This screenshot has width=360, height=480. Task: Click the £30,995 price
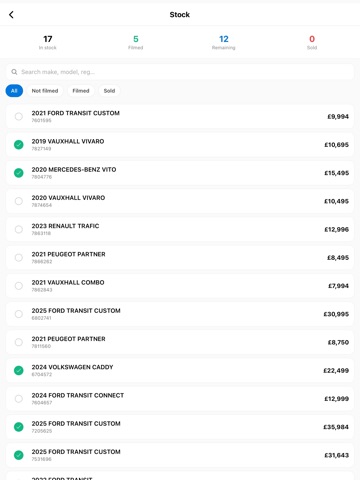click(x=336, y=314)
